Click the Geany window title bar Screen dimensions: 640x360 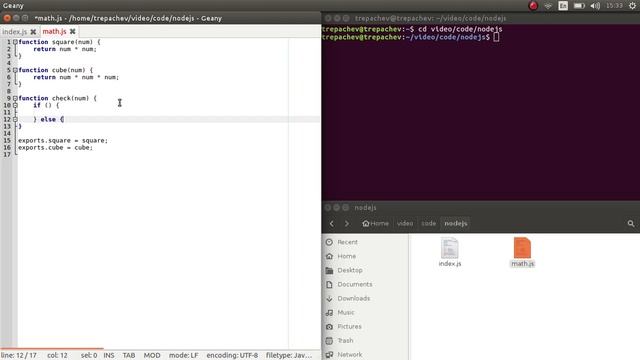[161, 18]
